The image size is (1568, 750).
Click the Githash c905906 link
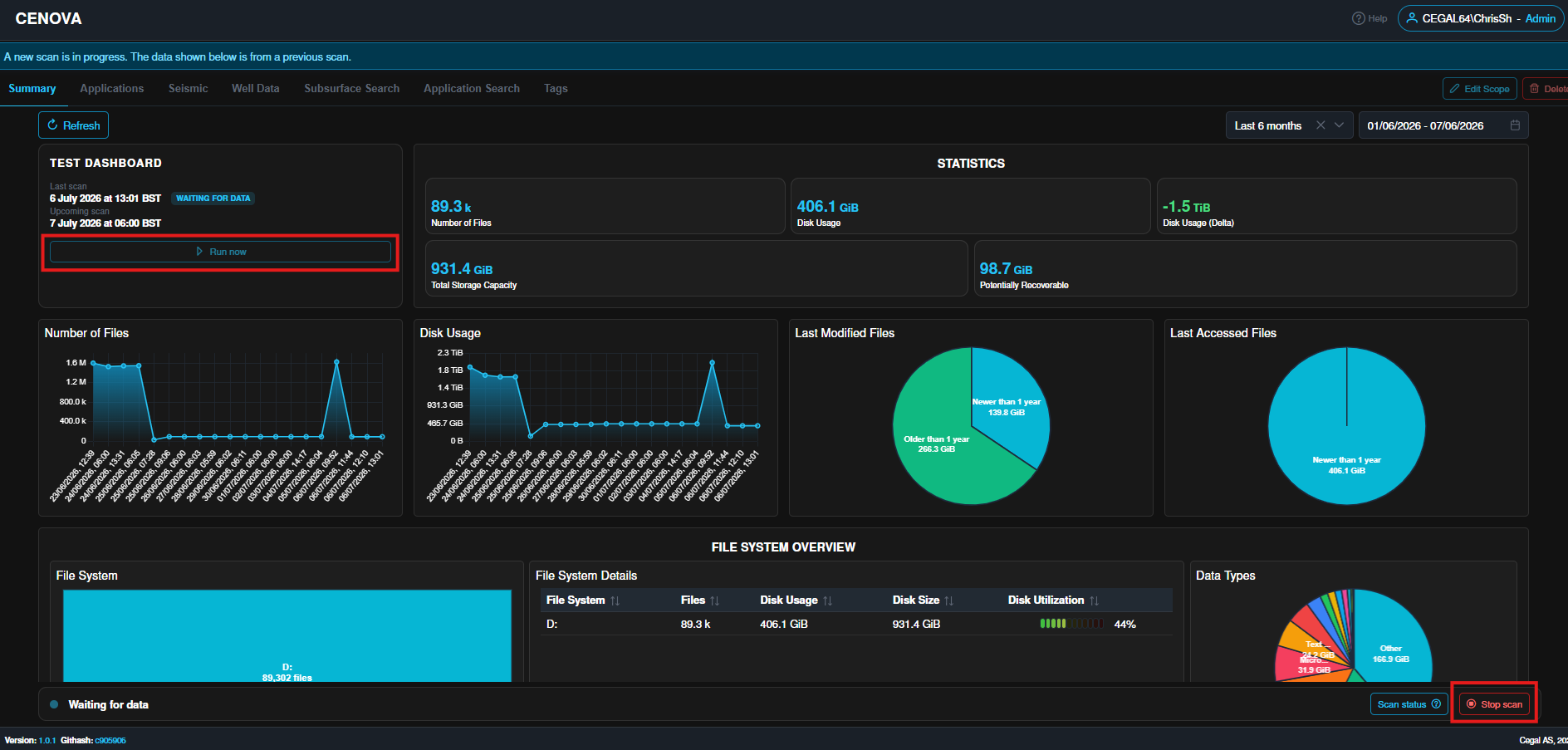click(x=110, y=740)
